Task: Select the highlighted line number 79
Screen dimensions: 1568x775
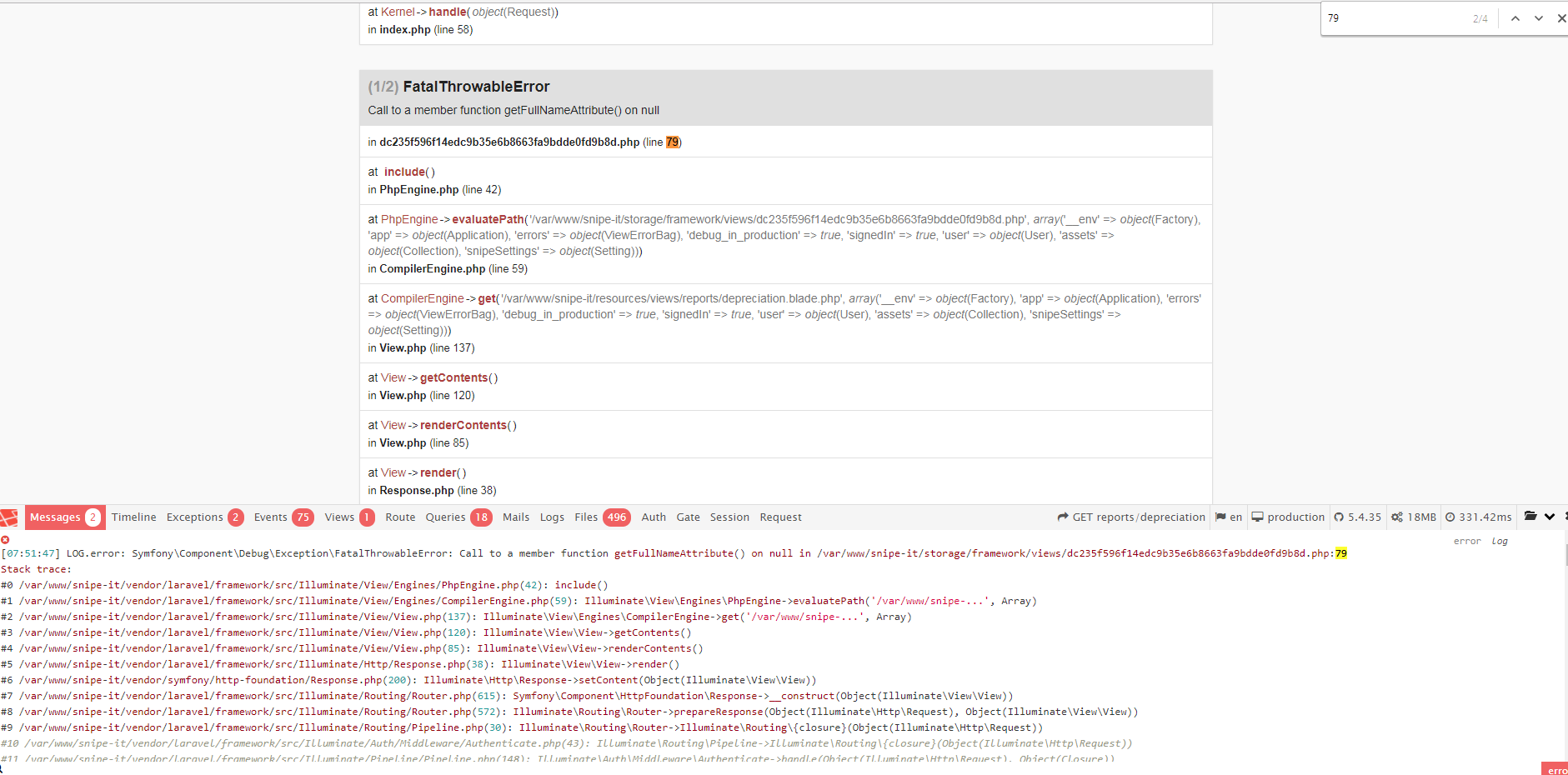Action: tap(672, 142)
